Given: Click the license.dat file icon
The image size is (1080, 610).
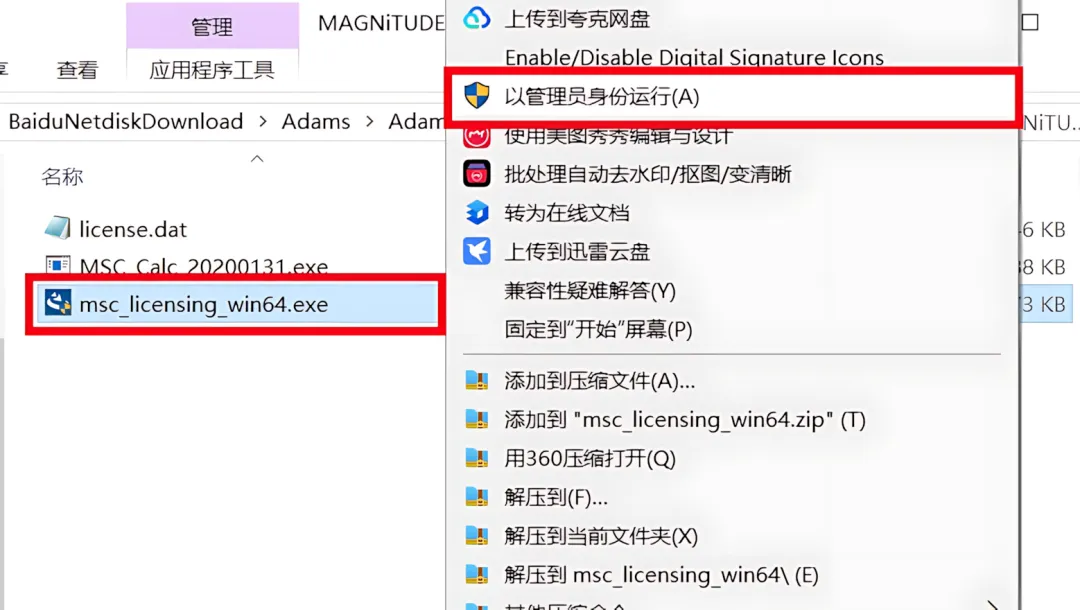Looking at the screenshot, I should [x=58, y=228].
